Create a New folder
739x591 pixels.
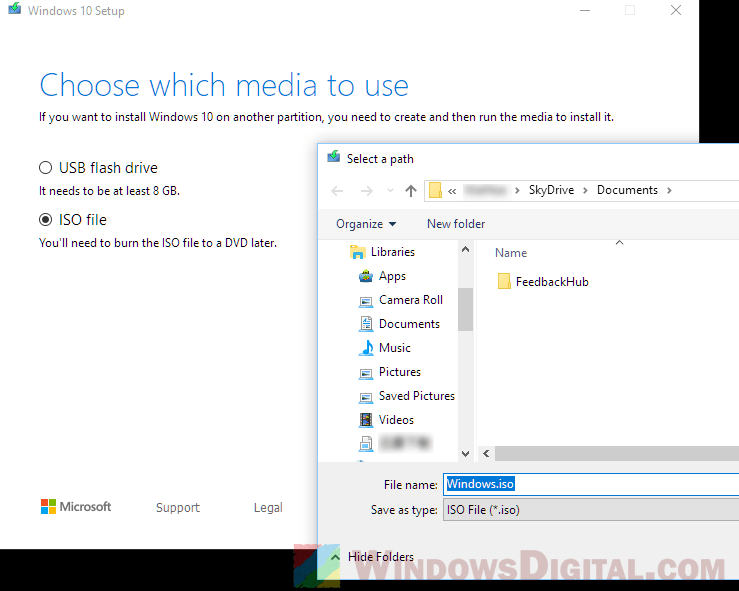(456, 224)
